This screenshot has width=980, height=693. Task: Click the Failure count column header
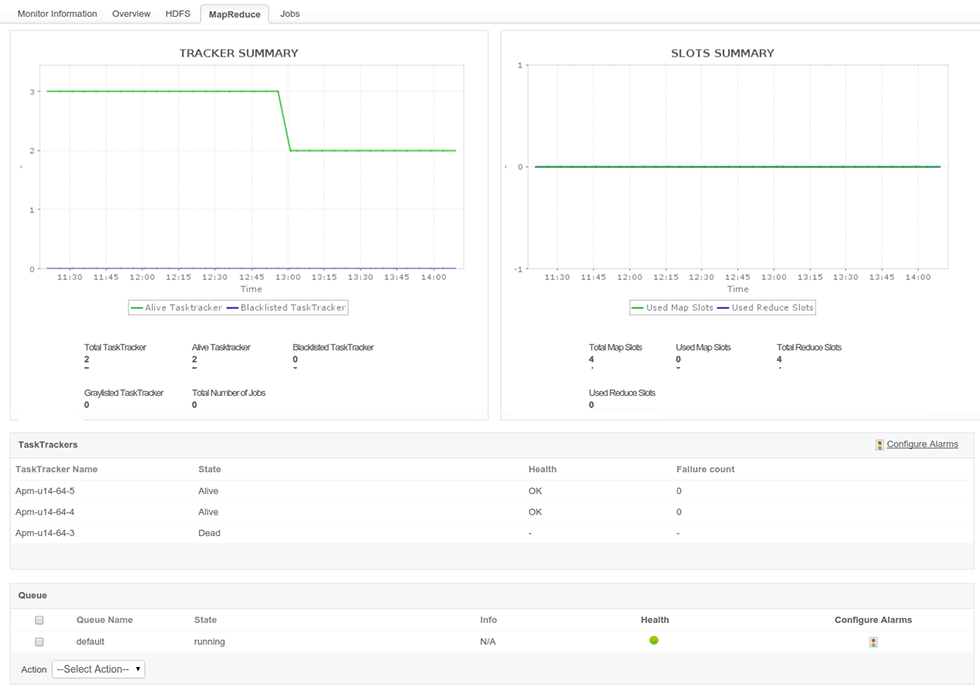pyautogui.click(x=706, y=469)
